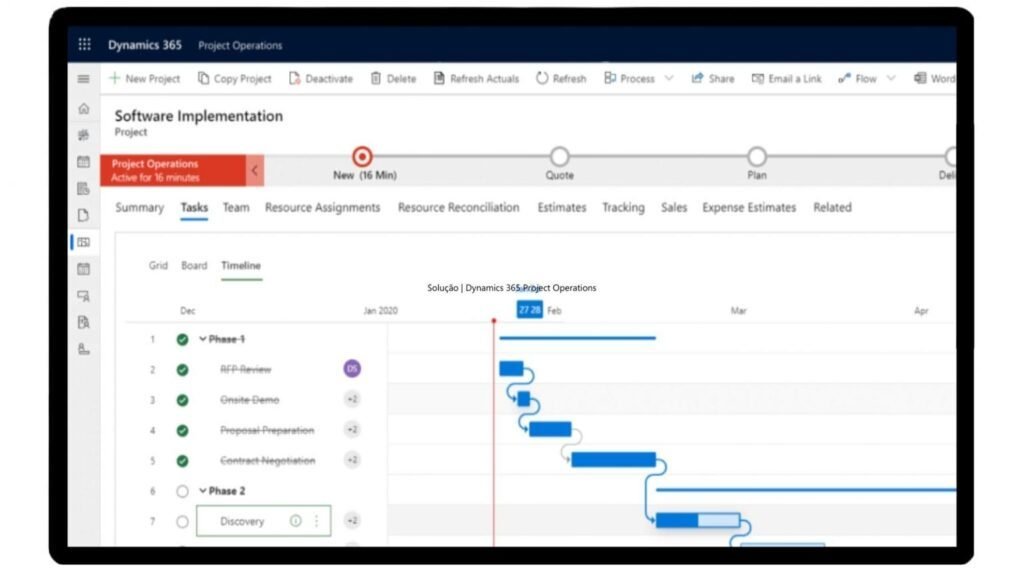The image size is (1024, 575).
Task: Open the blank document sidebar icon
Action: pyautogui.click(x=84, y=215)
